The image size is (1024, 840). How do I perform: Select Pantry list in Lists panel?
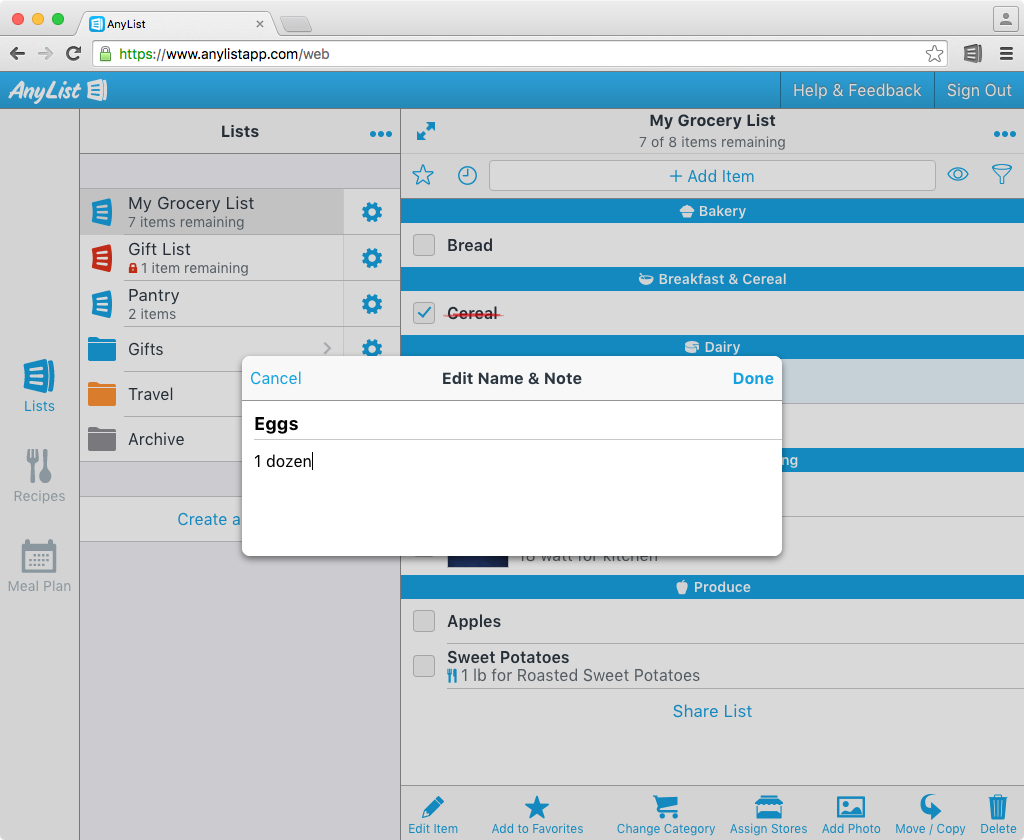212,304
